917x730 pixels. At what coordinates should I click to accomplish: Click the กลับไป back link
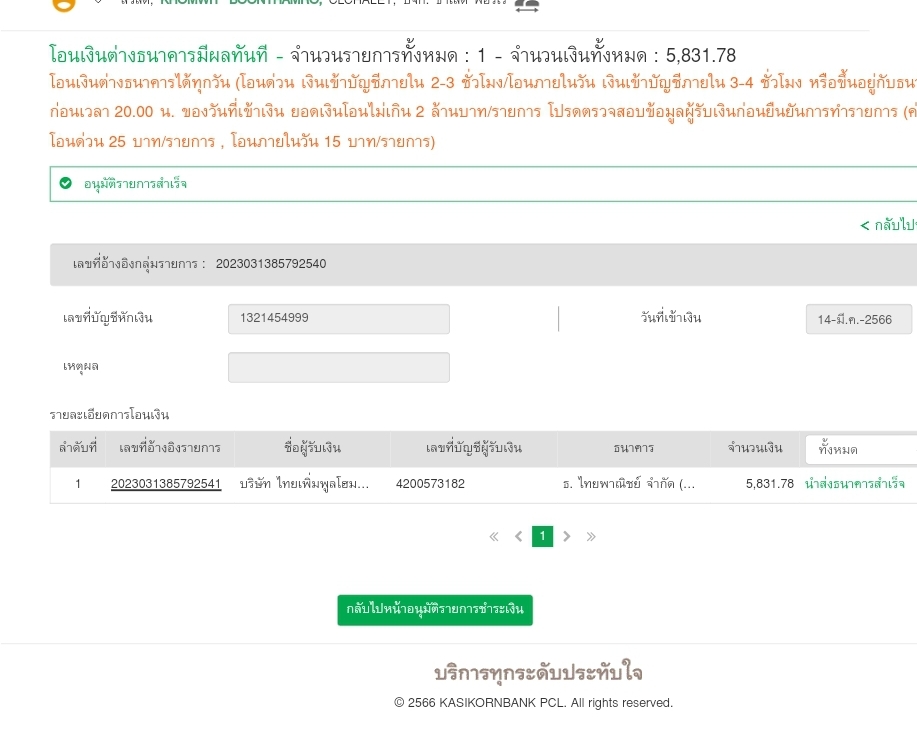click(x=888, y=225)
